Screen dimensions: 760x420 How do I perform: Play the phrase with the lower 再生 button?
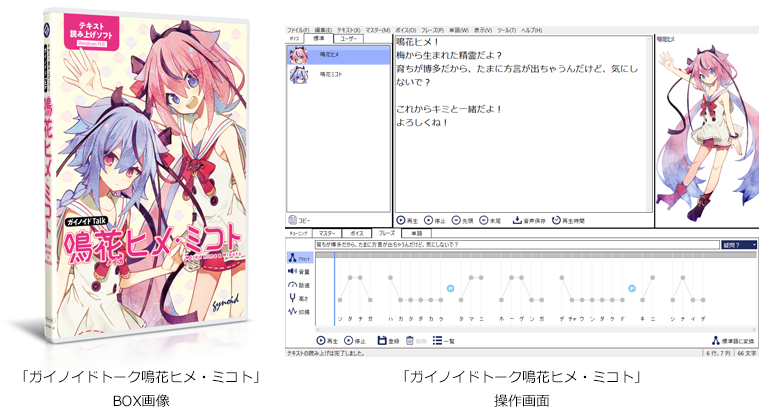(327, 341)
